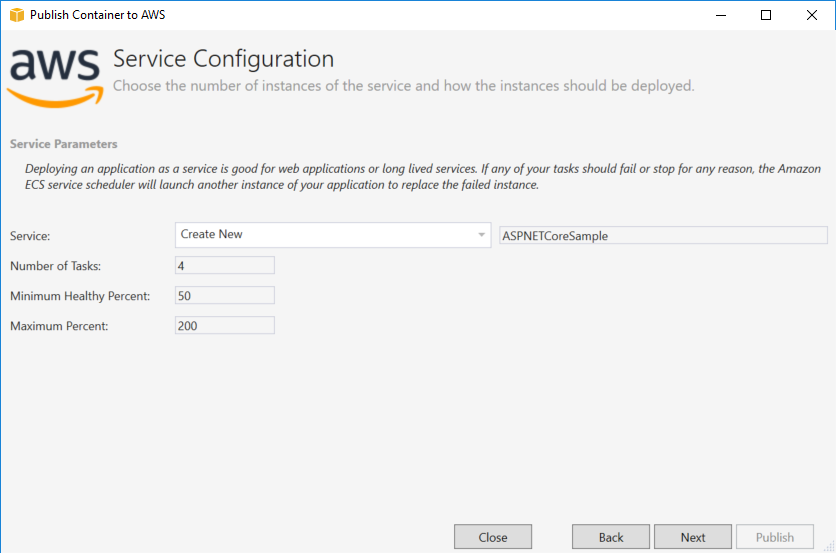Click the greyed-out Publish button
Viewport: 836px width, 553px height.
pos(775,537)
